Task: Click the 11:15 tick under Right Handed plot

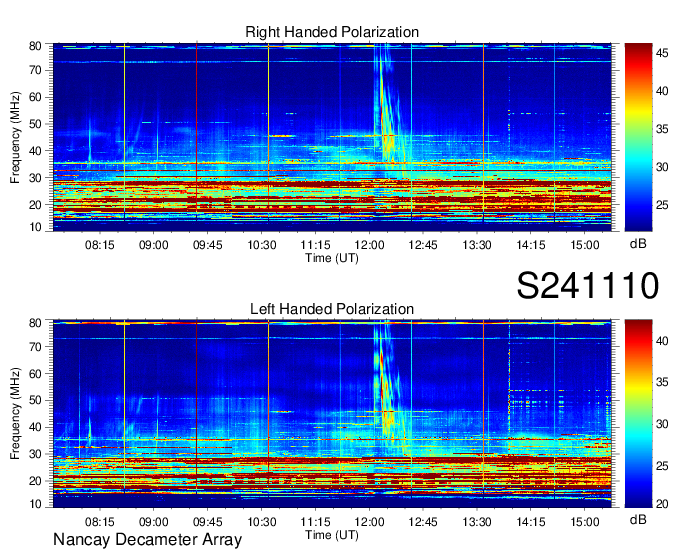Action: (x=316, y=245)
